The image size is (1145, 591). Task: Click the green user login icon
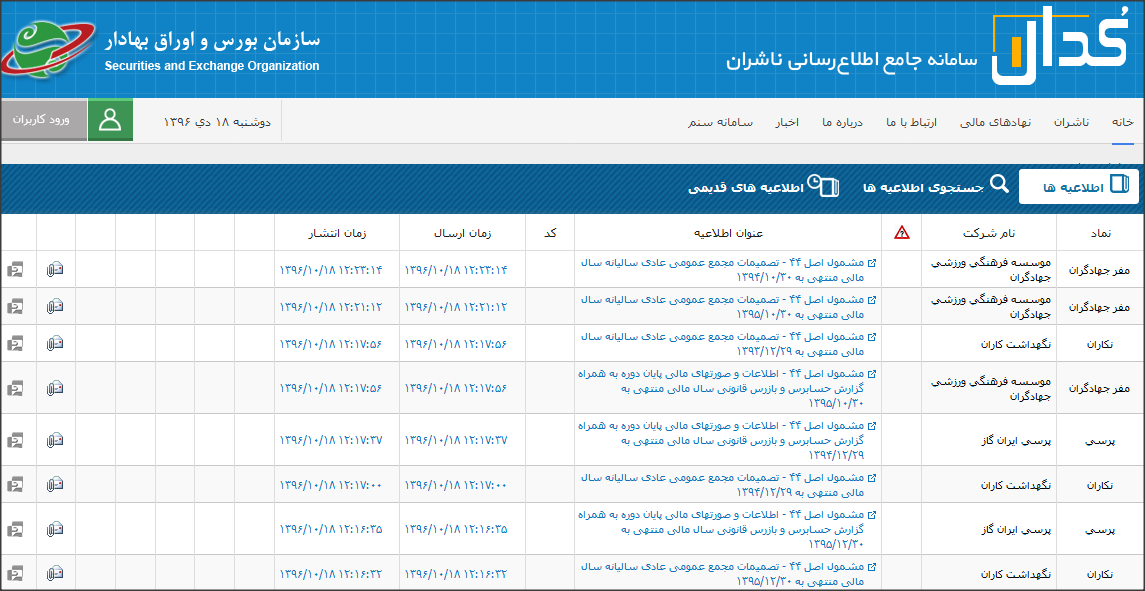coord(110,120)
